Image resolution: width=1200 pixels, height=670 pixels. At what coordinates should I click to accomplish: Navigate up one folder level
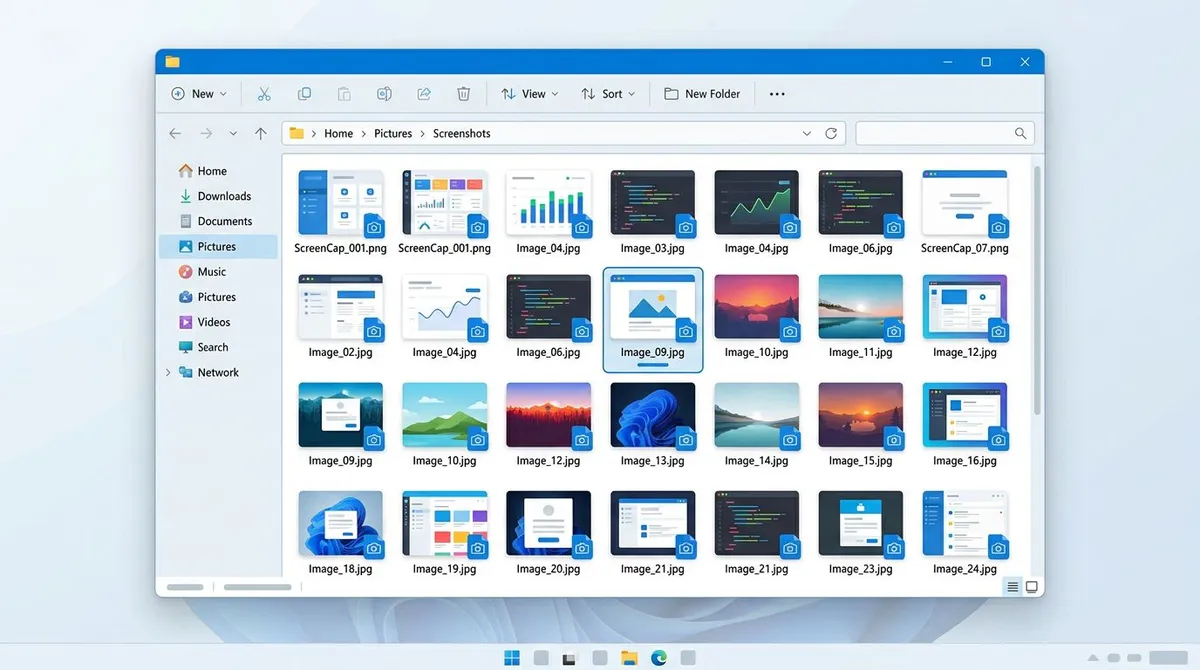(261, 133)
